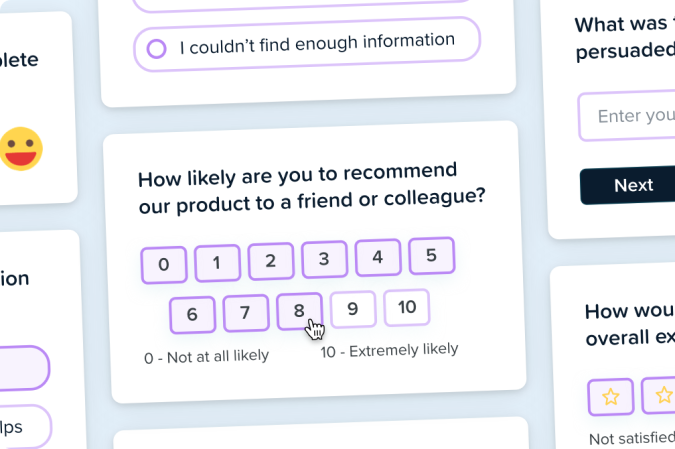Image resolution: width=675 pixels, height=449 pixels.
Task: Choose rating 5 on the scale
Action: 431,255
